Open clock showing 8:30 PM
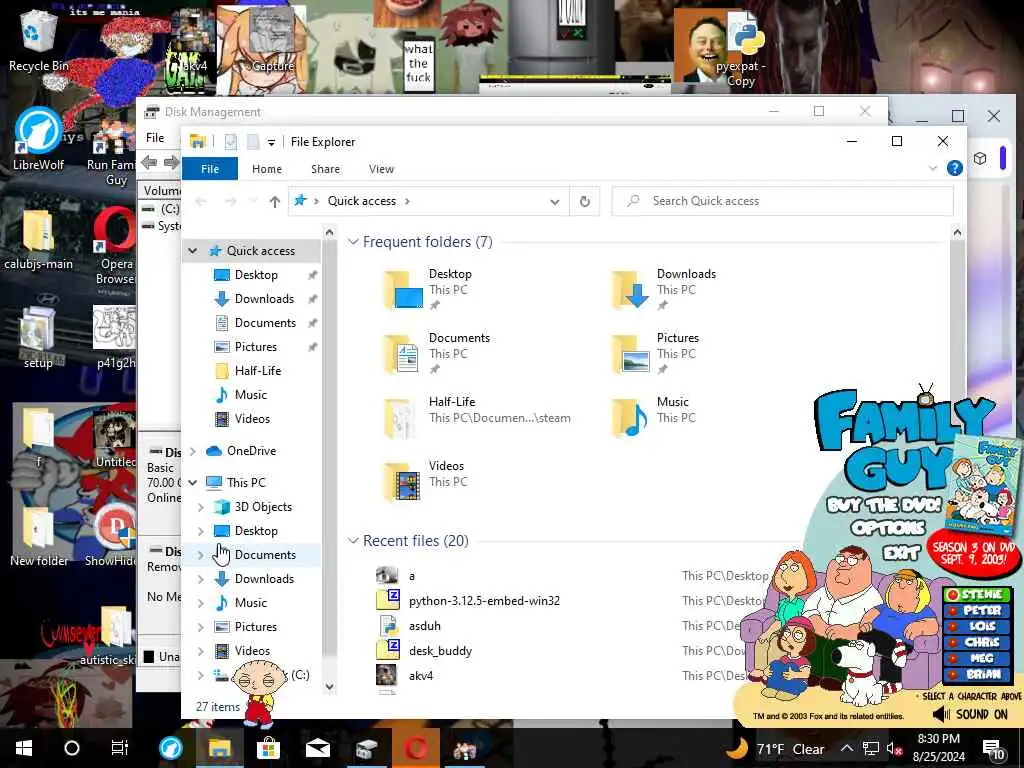The width and height of the screenshot is (1024, 768). coord(938,748)
